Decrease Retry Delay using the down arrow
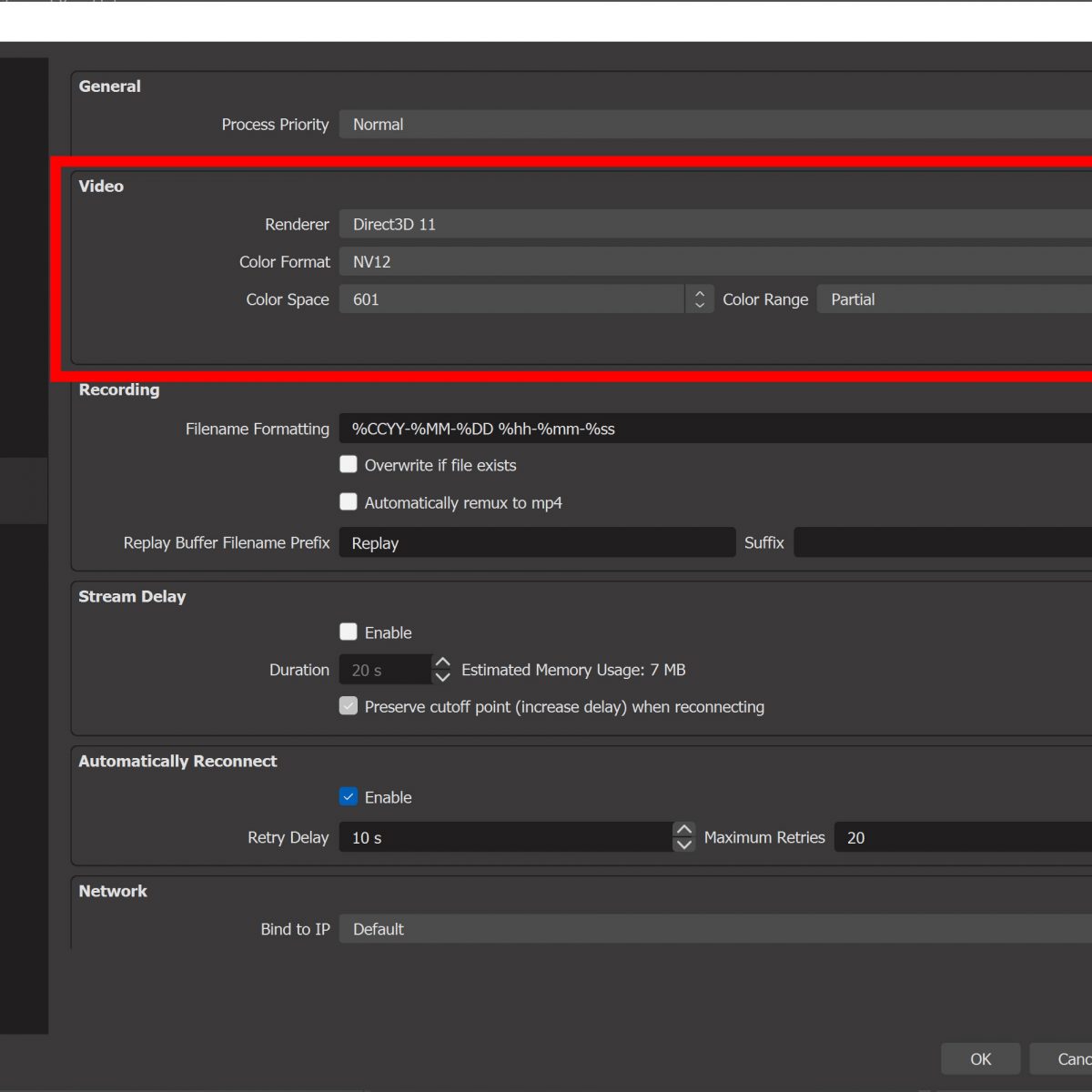 [x=683, y=845]
